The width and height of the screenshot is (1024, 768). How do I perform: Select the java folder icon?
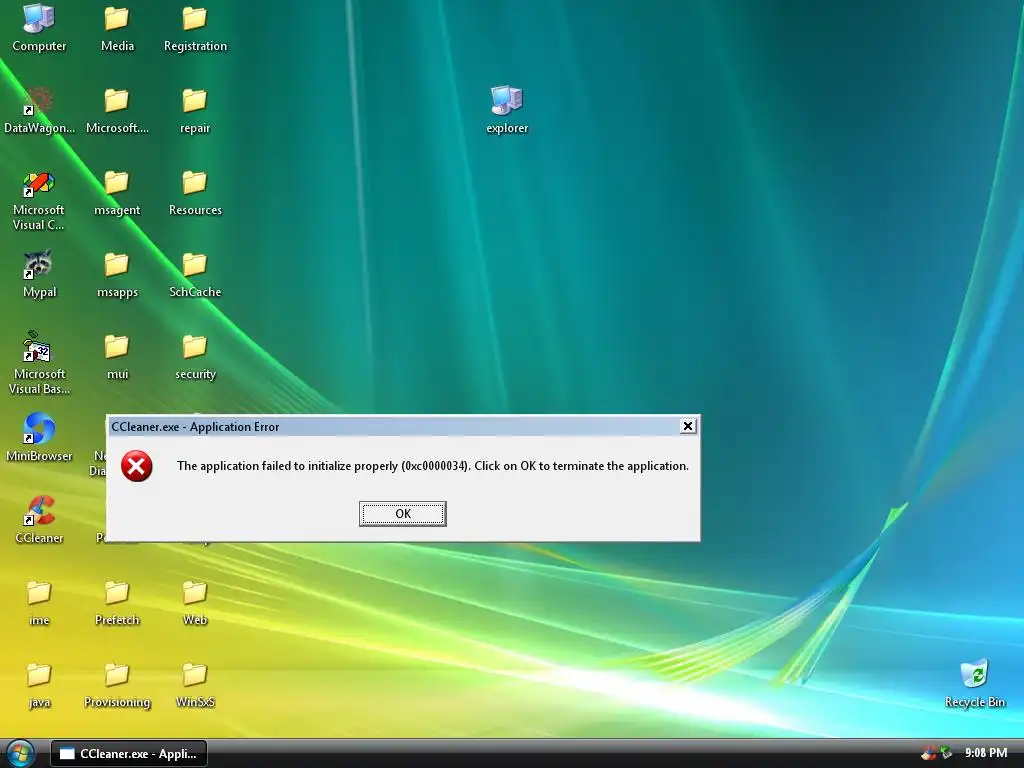coord(39,685)
